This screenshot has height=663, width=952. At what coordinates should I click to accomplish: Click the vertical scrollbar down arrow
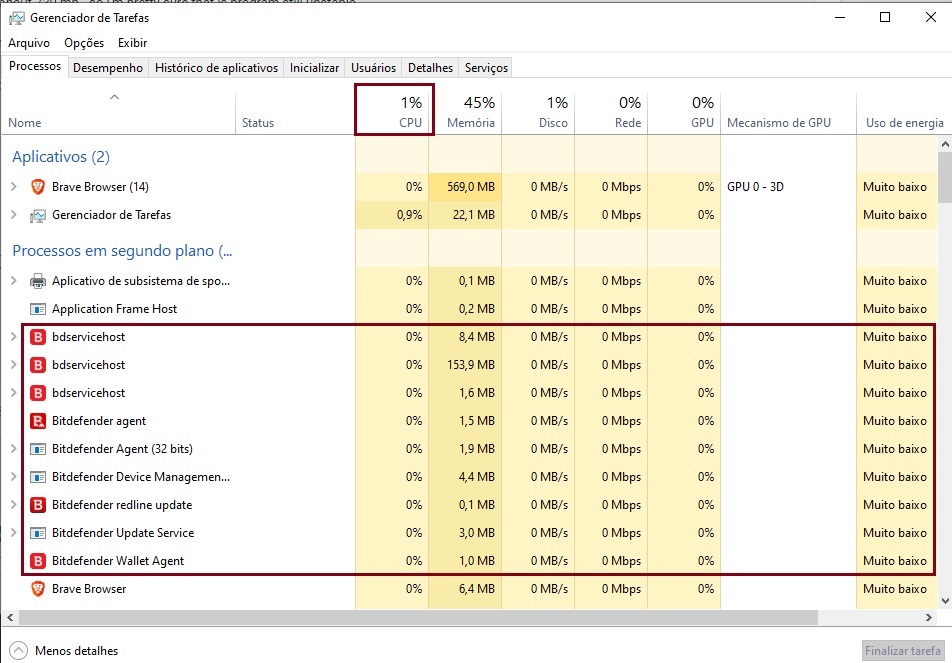pyautogui.click(x=944, y=600)
